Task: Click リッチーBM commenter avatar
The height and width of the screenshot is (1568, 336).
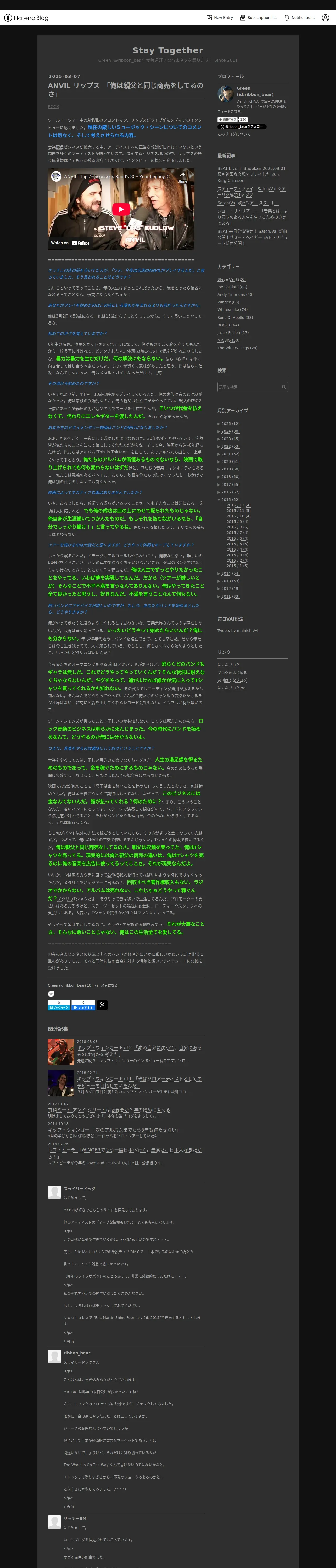Action: coord(54,1521)
